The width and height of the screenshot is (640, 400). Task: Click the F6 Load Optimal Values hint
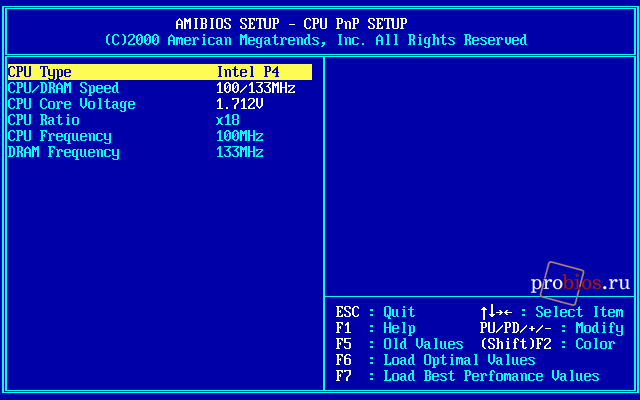pos(436,360)
